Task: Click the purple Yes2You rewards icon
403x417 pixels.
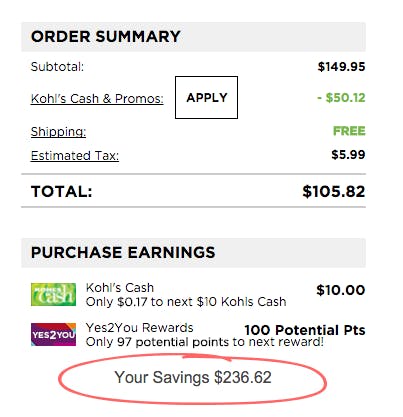Action: click(x=53, y=334)
